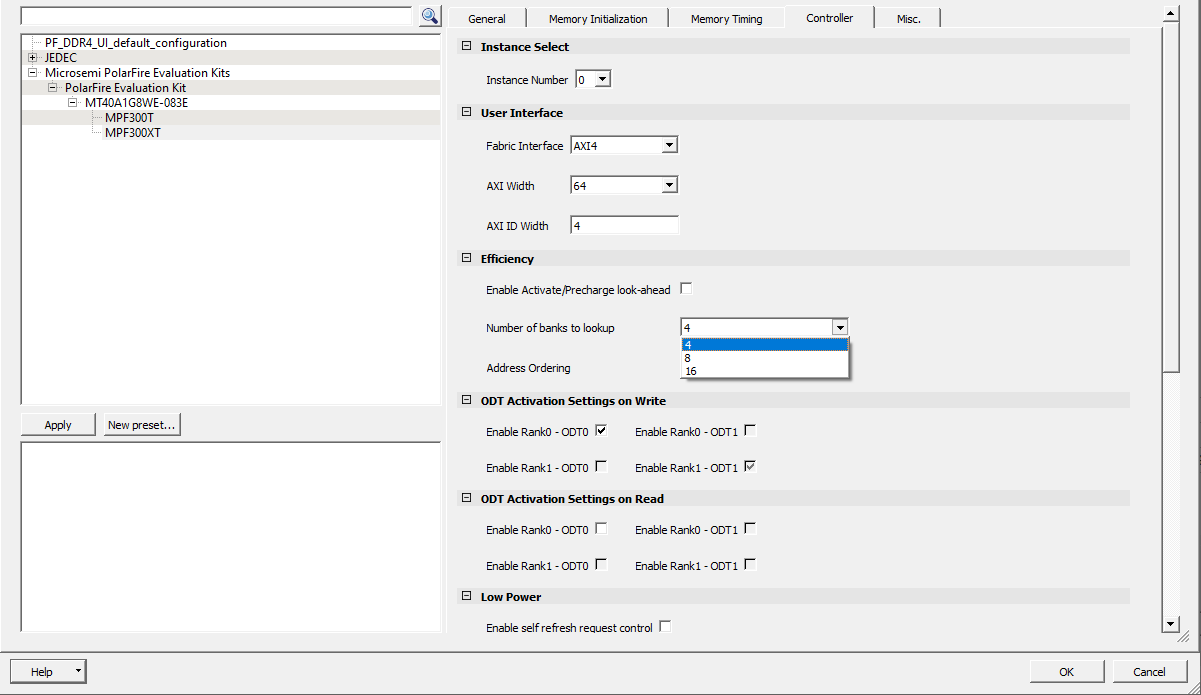
Task: Click the AXI ID Width input field
Action: pos(624,226)
